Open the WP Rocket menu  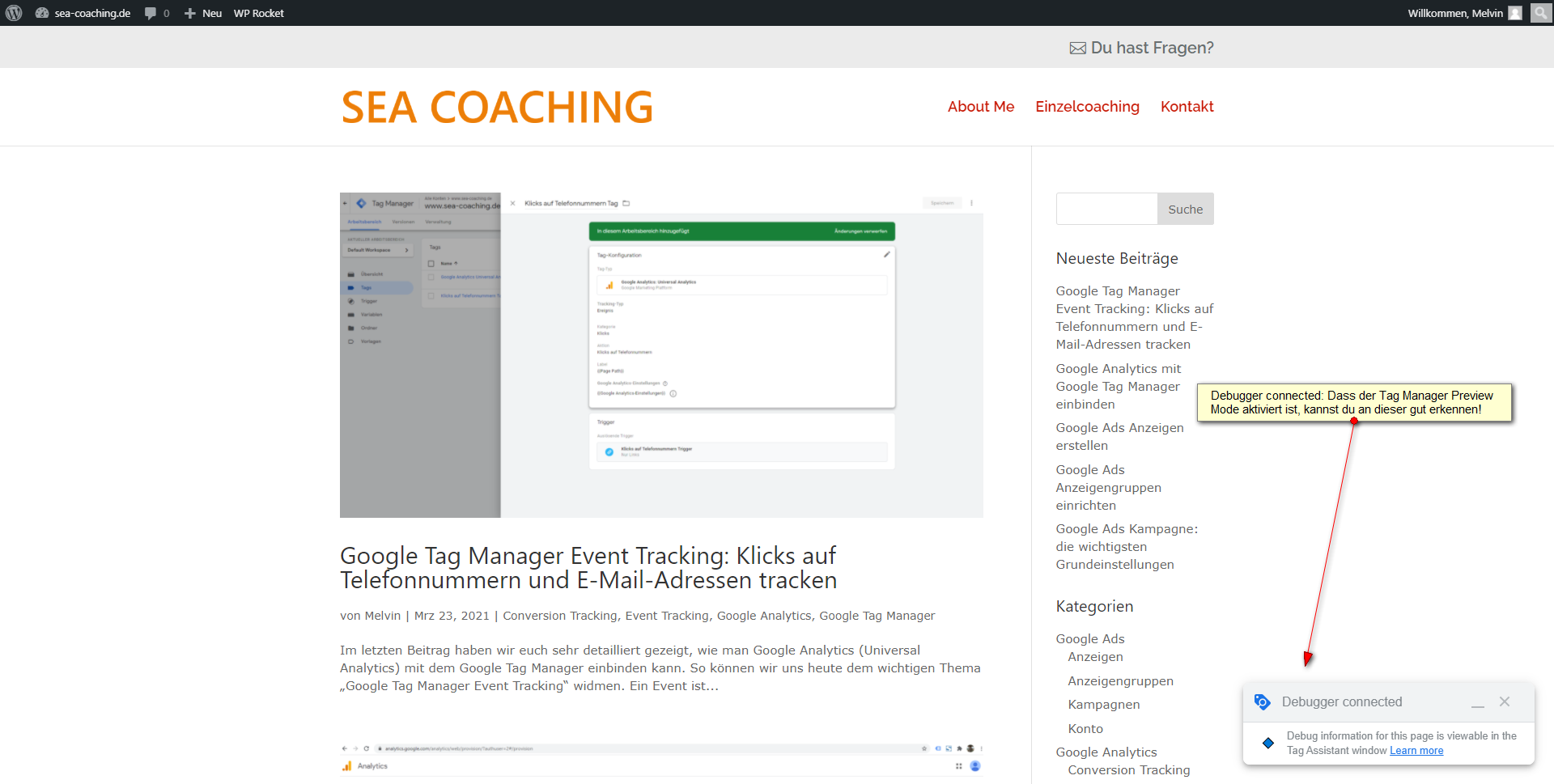259,13
